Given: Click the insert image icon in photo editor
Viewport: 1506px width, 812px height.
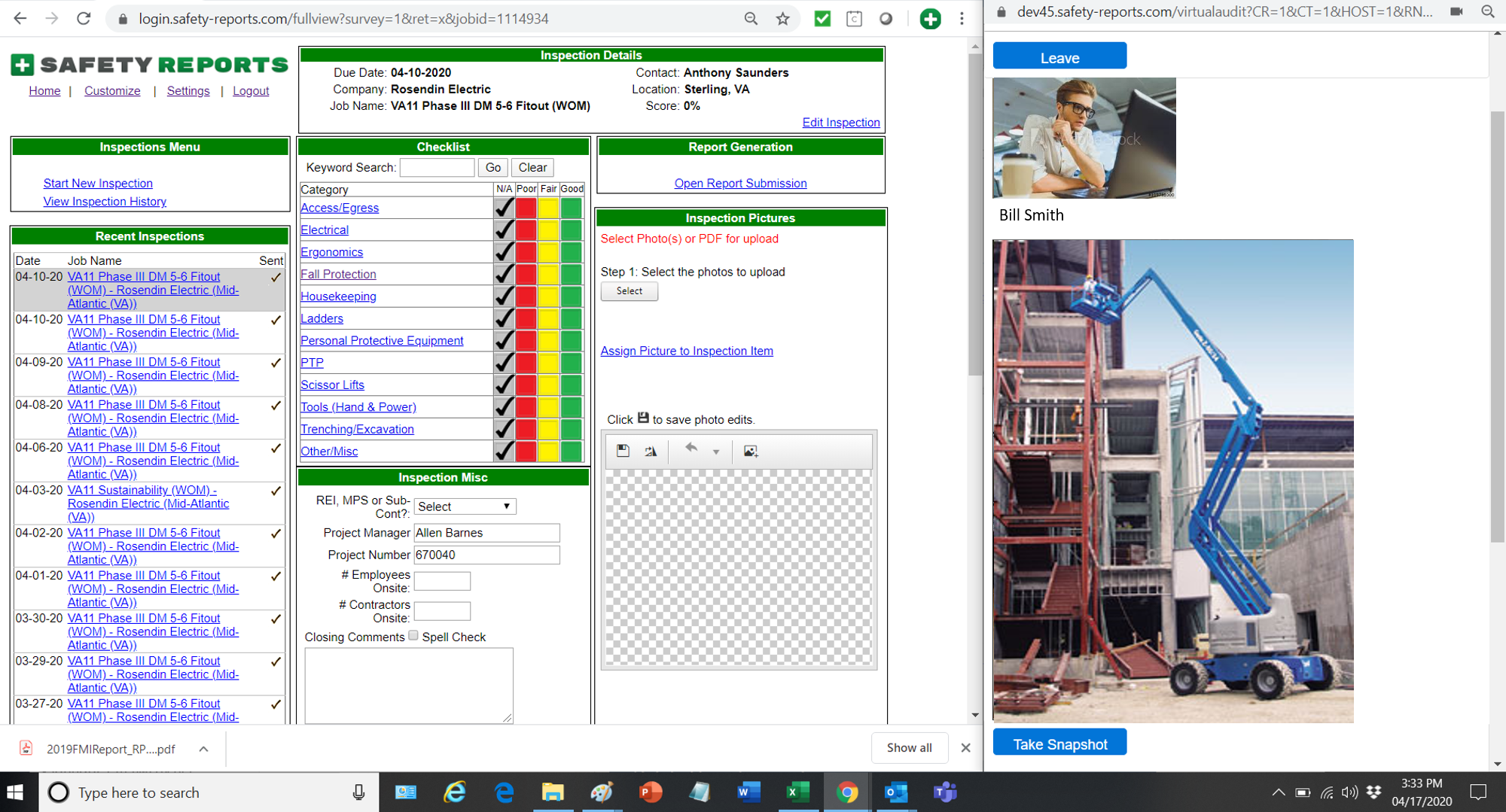Looking at the screenshot, I should (x=750, y=451).
